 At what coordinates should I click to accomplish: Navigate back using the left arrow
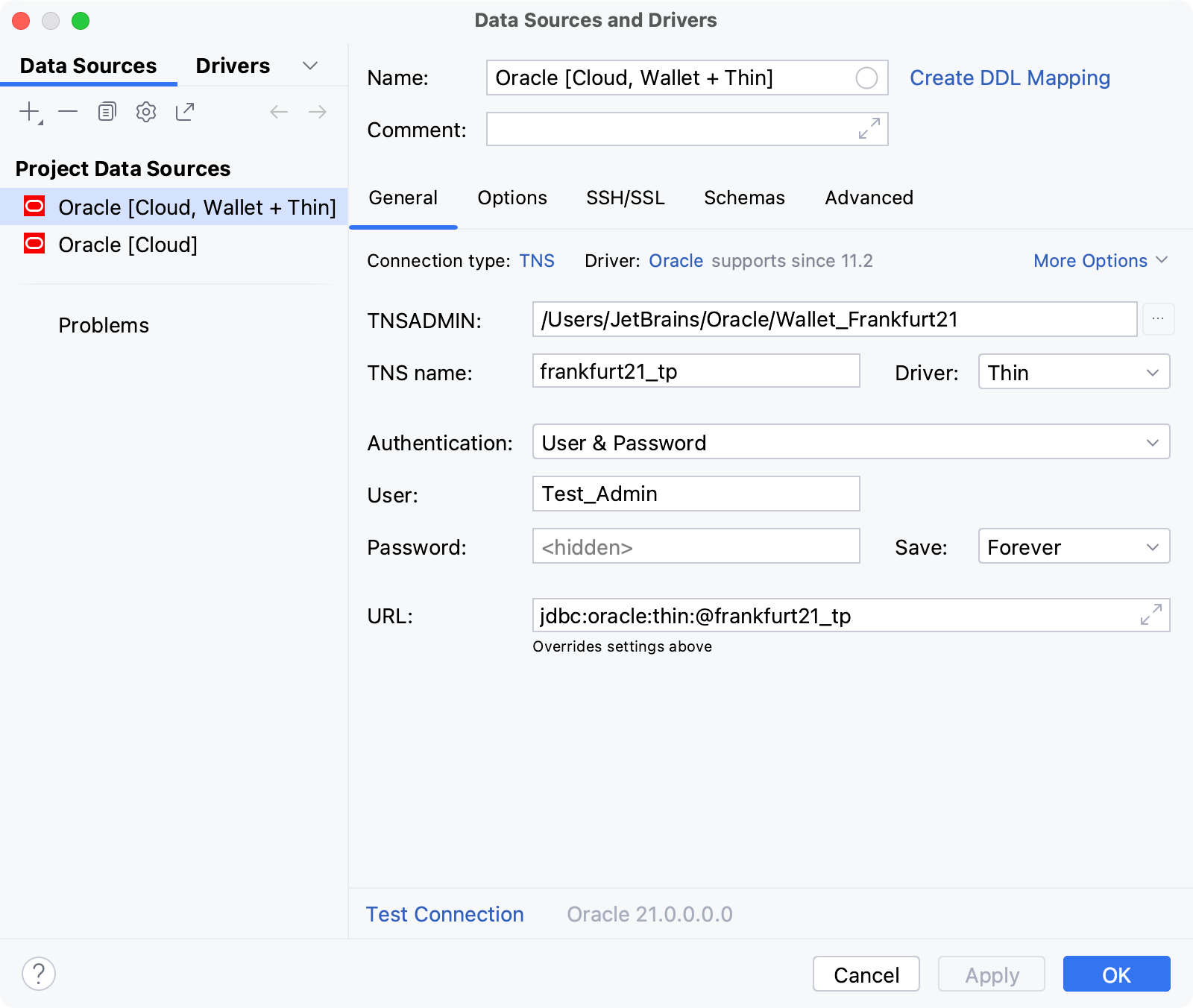pos(279,110)
